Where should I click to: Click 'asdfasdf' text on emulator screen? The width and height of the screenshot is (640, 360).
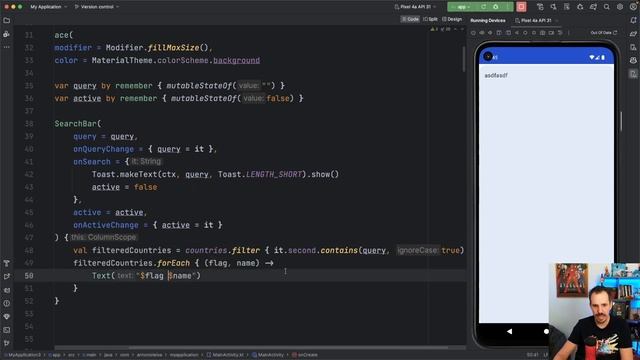(496, 76)
